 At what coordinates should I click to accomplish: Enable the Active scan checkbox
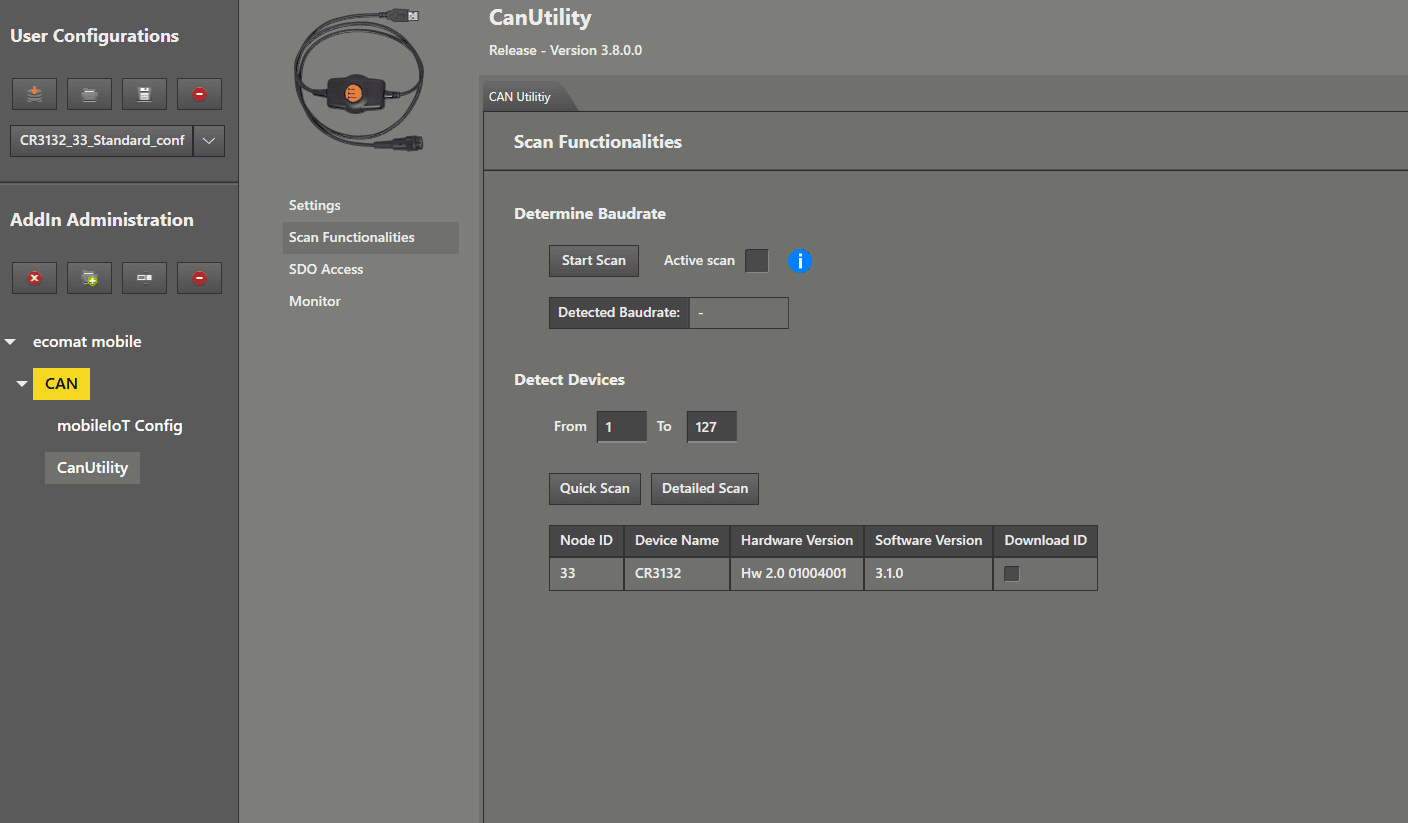pos(757,261)
